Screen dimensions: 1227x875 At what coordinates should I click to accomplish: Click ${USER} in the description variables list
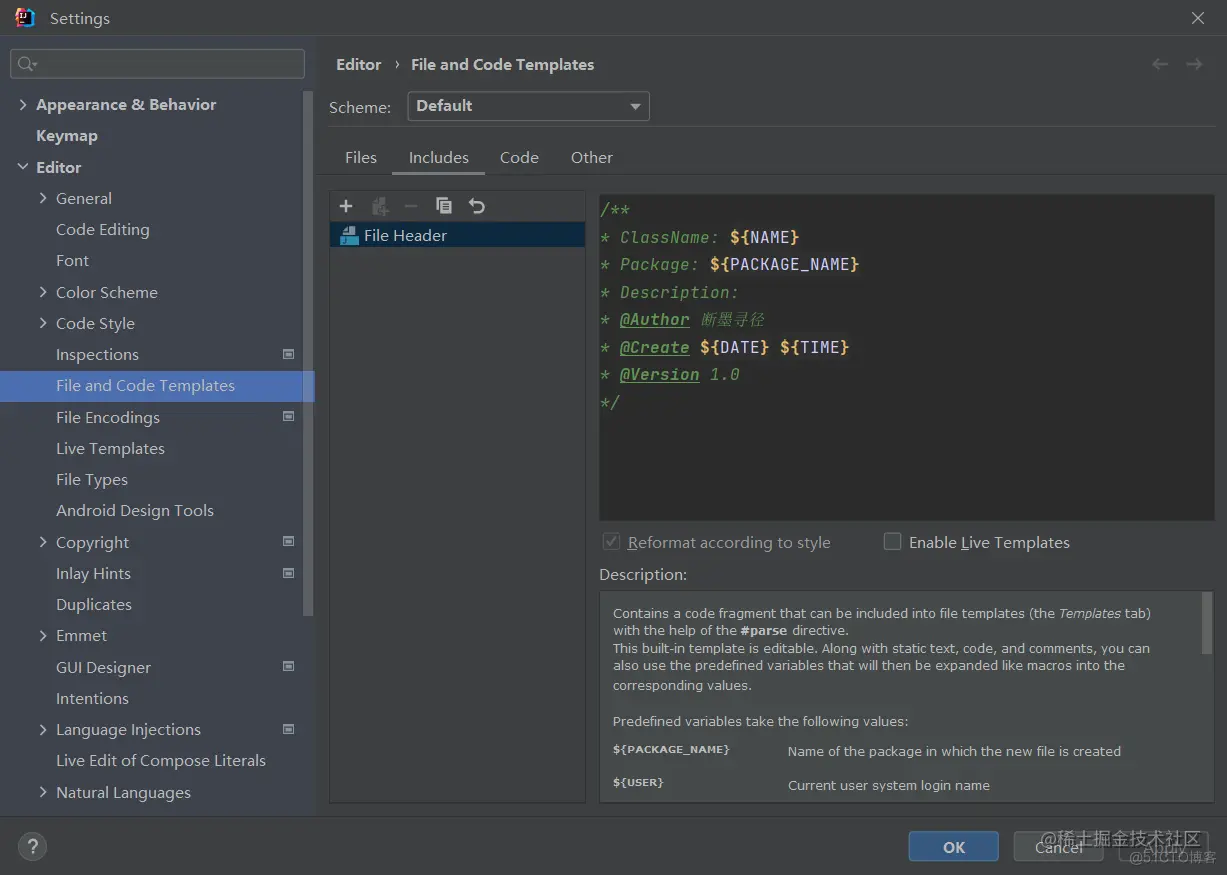click(638, 782)
